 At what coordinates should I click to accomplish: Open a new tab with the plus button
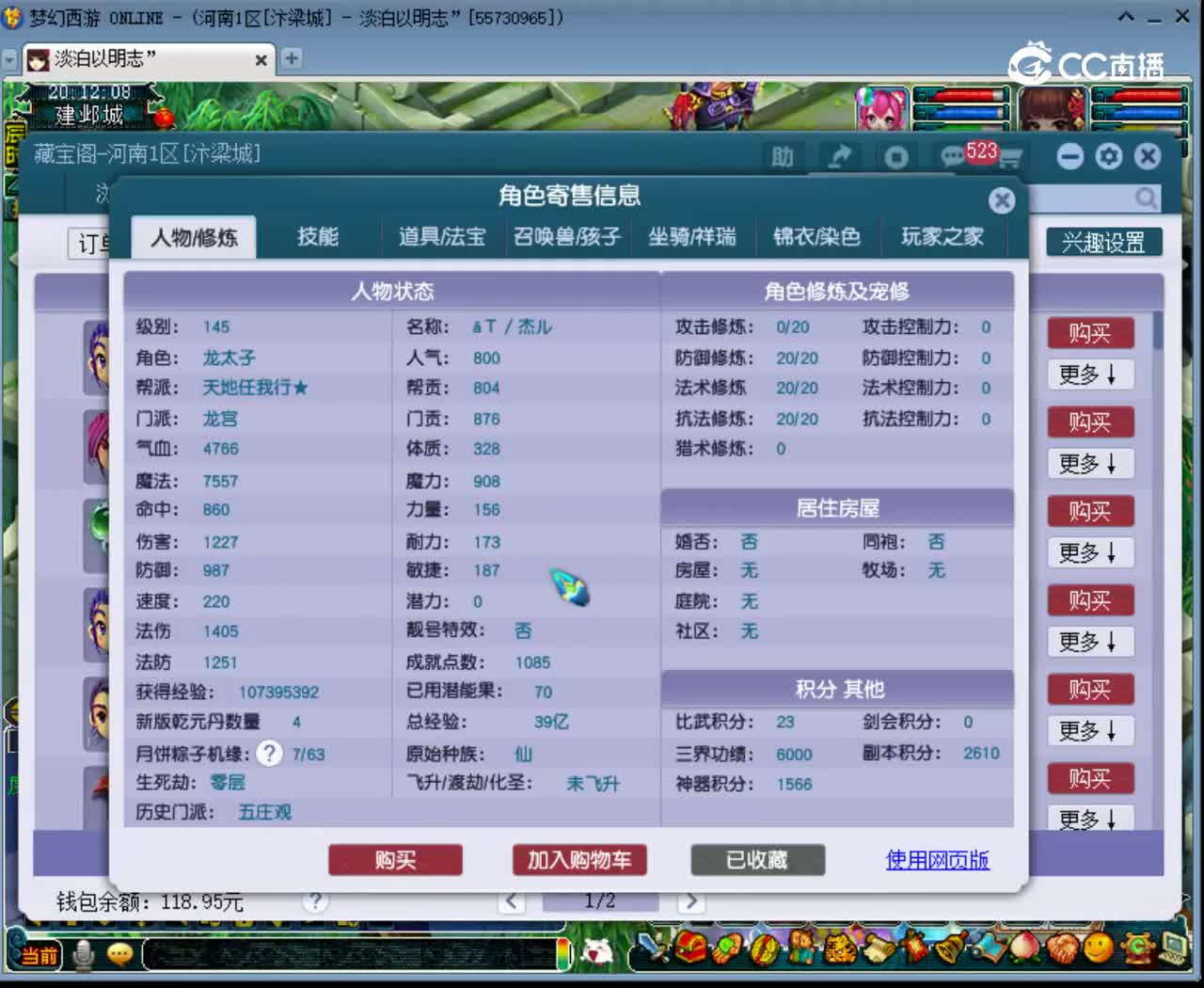(x=292, y=58)
